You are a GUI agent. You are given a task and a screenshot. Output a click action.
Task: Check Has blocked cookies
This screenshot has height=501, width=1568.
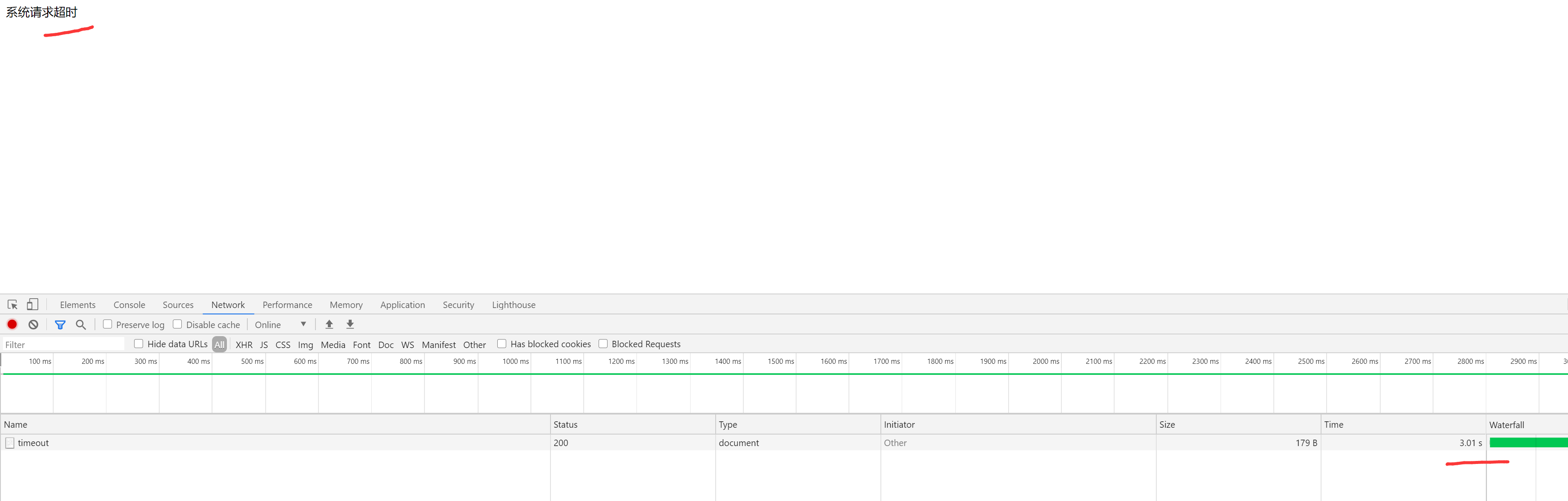click(x=502, y=344)
